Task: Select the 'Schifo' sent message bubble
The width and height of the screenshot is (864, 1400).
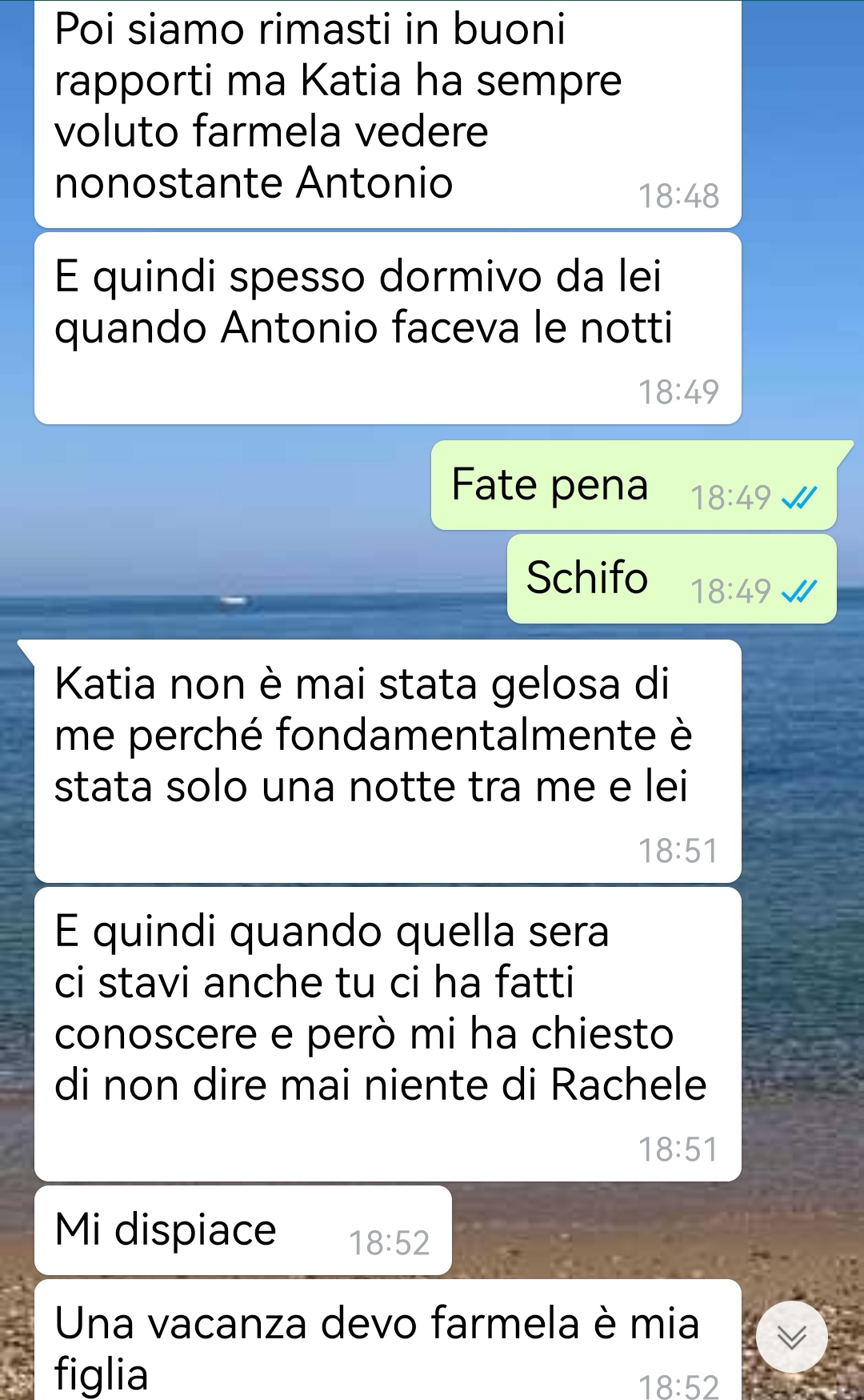Action: click(x=672, y=579)
